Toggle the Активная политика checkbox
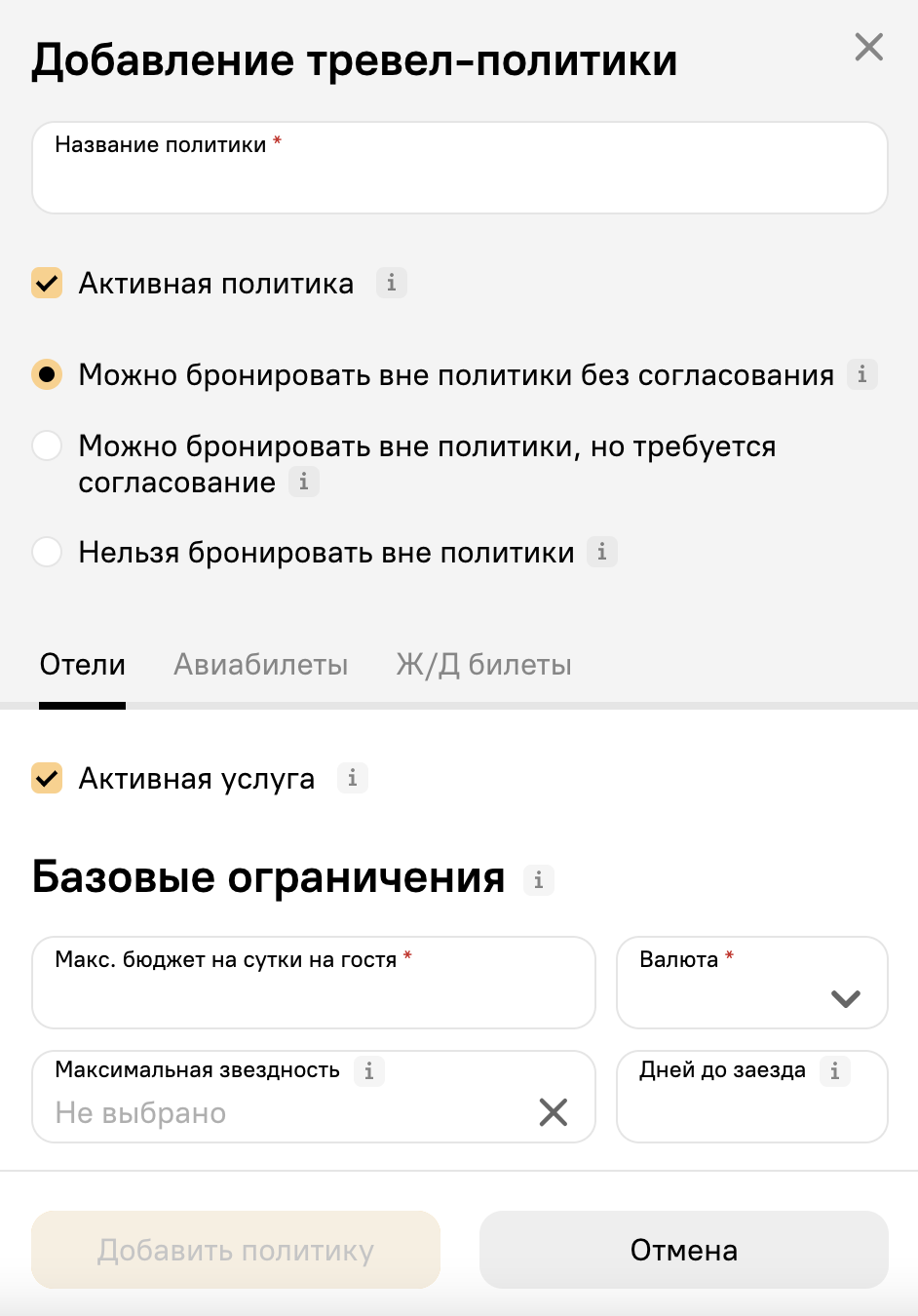 (47, 283)
